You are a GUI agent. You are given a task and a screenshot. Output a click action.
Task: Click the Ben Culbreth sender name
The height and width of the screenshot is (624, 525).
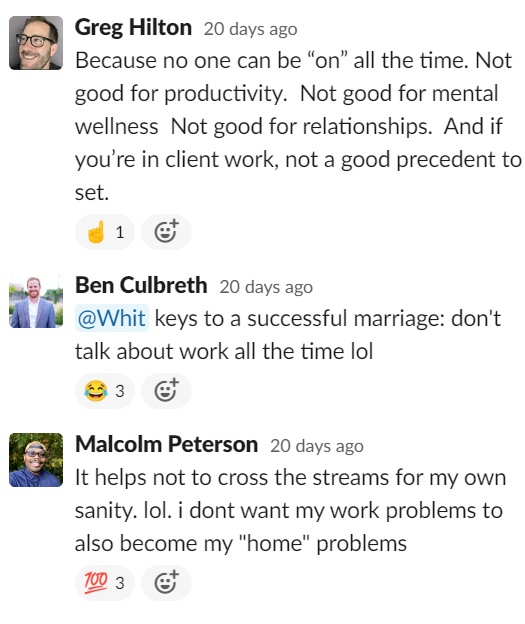coord(141,286)
